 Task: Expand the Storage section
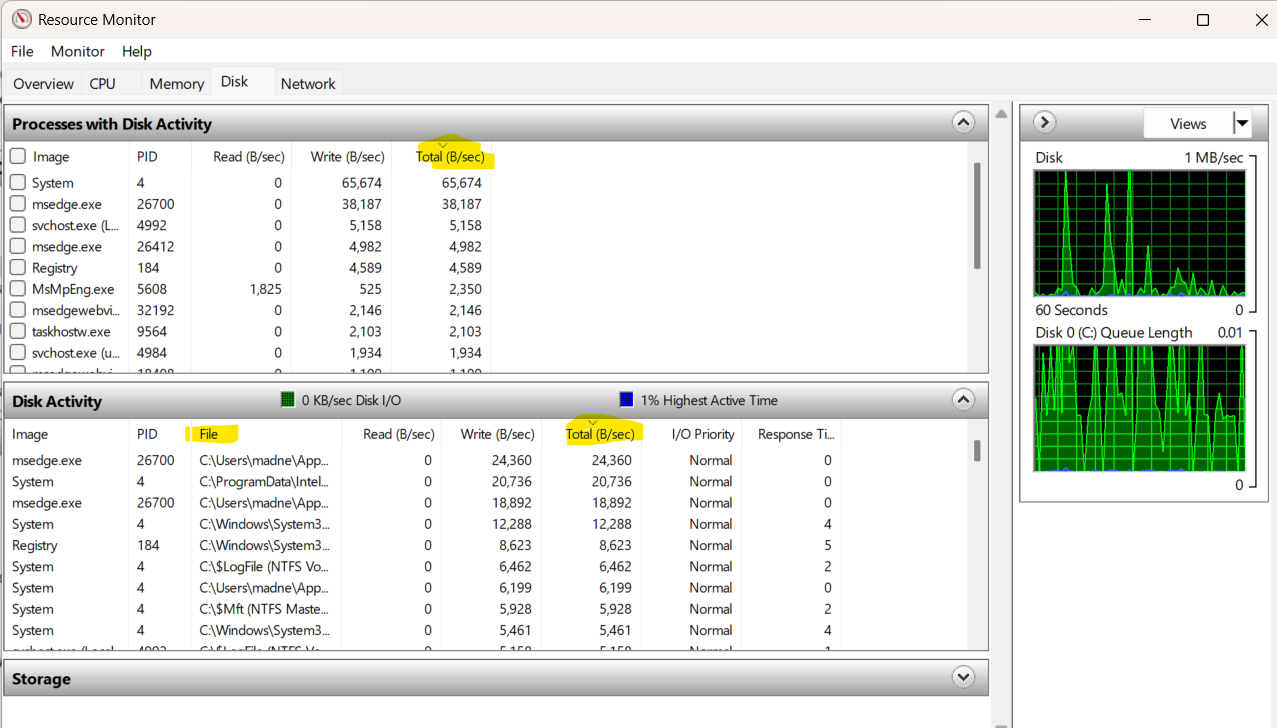click(x=963, y=677)
